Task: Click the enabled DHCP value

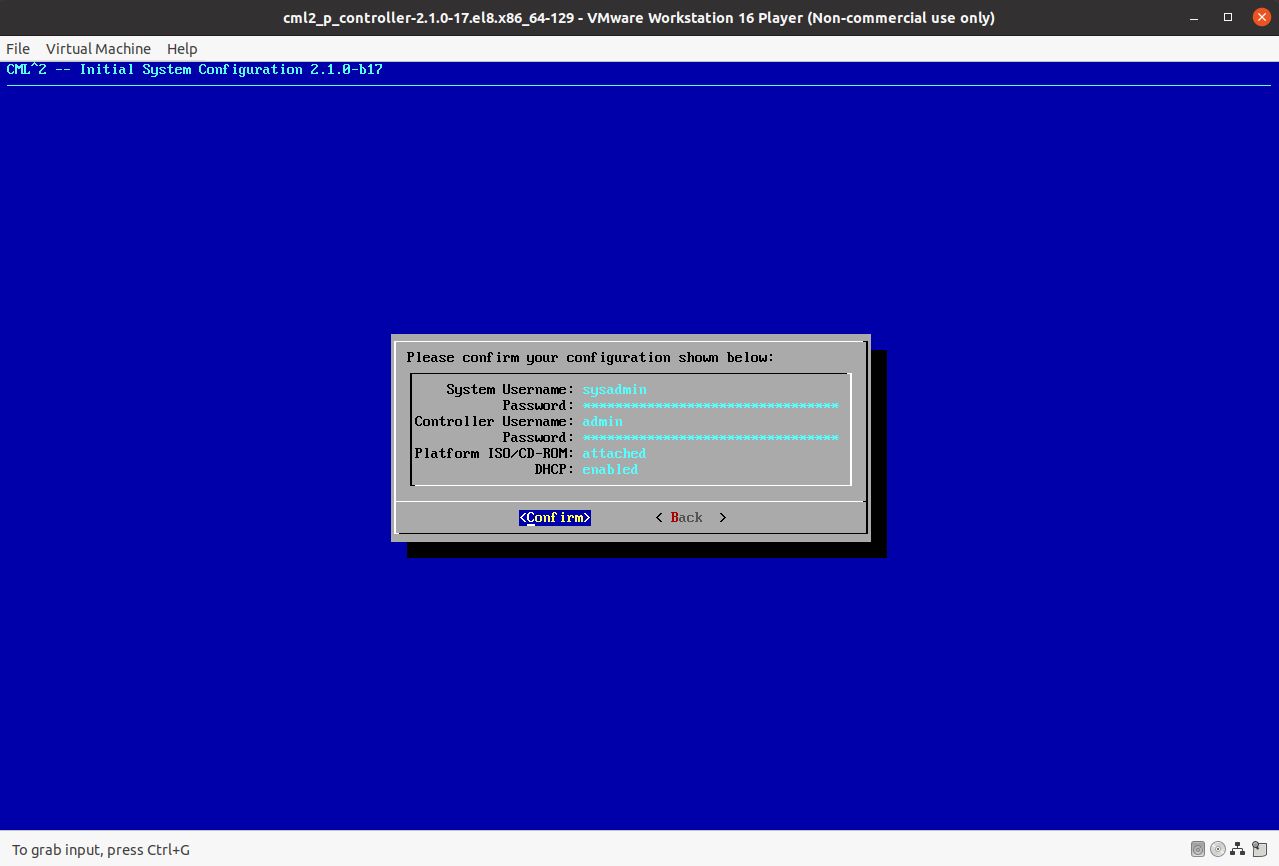Action: tap(610, 469)
